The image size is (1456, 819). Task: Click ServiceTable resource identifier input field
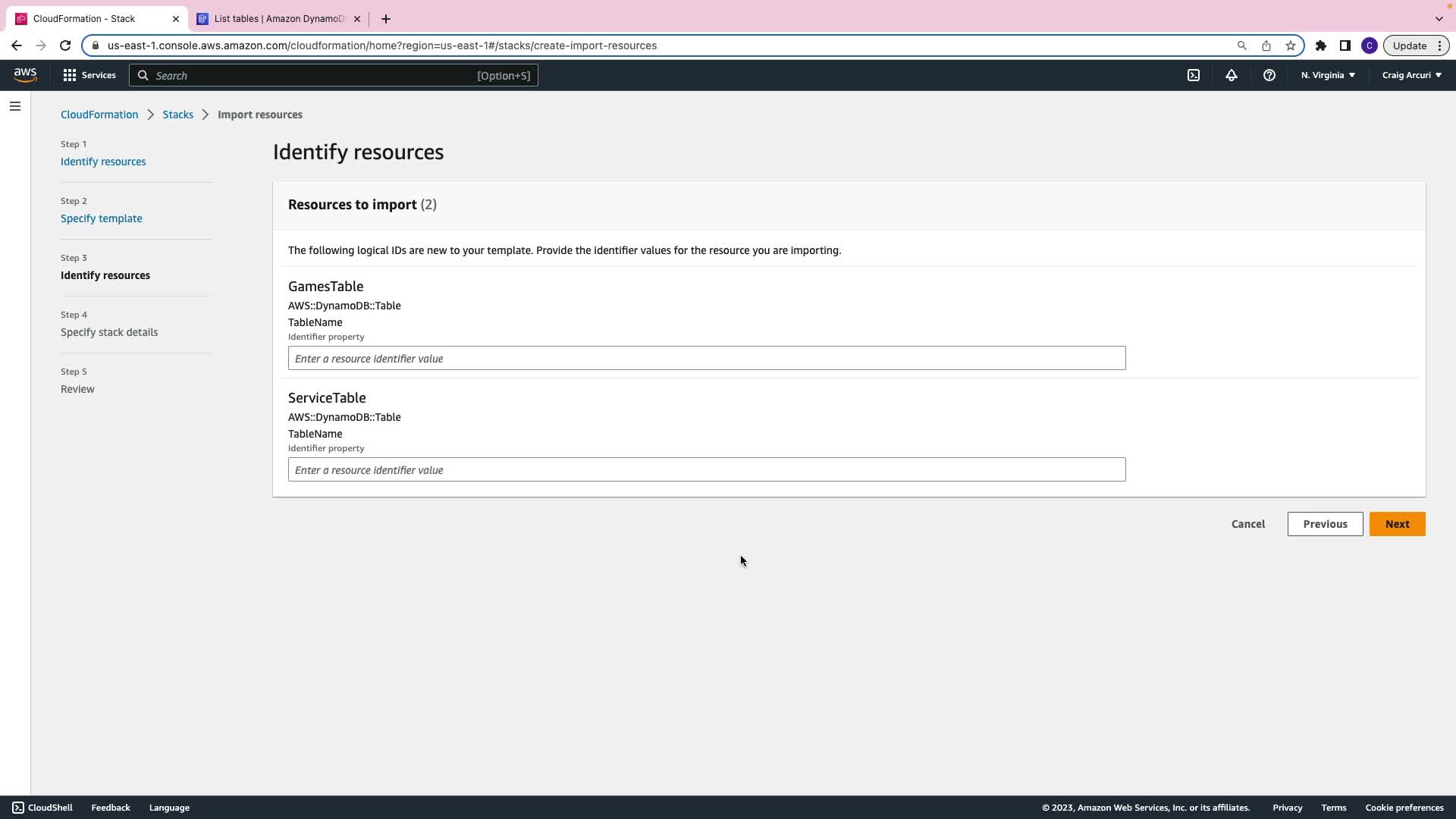(706, 469)
